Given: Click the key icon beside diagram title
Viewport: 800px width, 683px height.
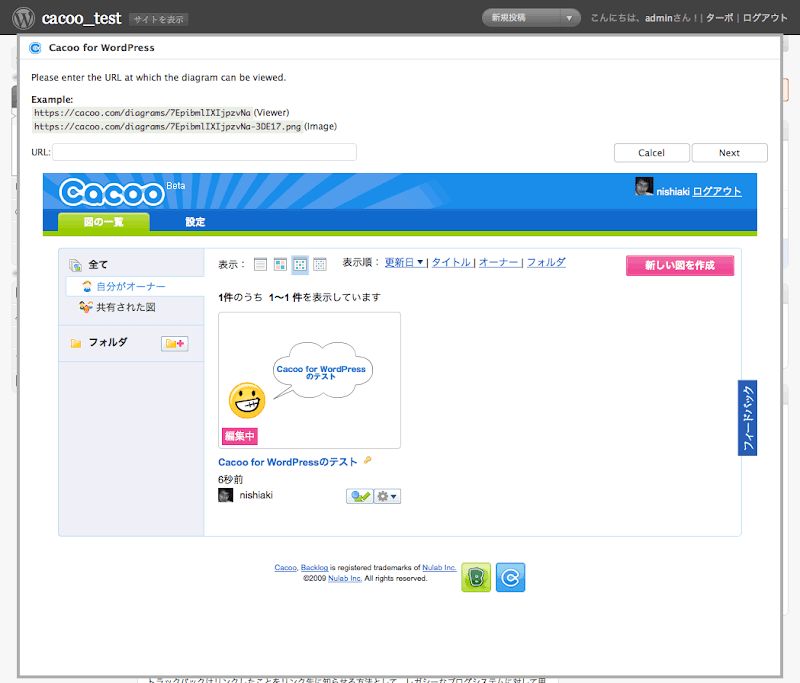Looking at the screenshot, I should coord(367,460).
